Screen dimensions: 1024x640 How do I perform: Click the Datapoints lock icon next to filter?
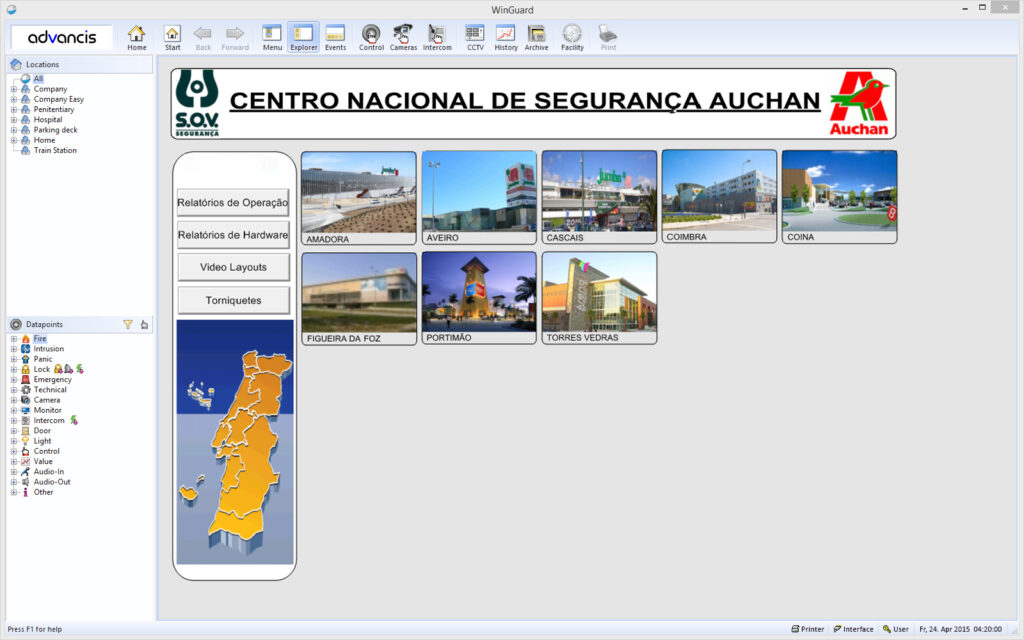[144, 325]
